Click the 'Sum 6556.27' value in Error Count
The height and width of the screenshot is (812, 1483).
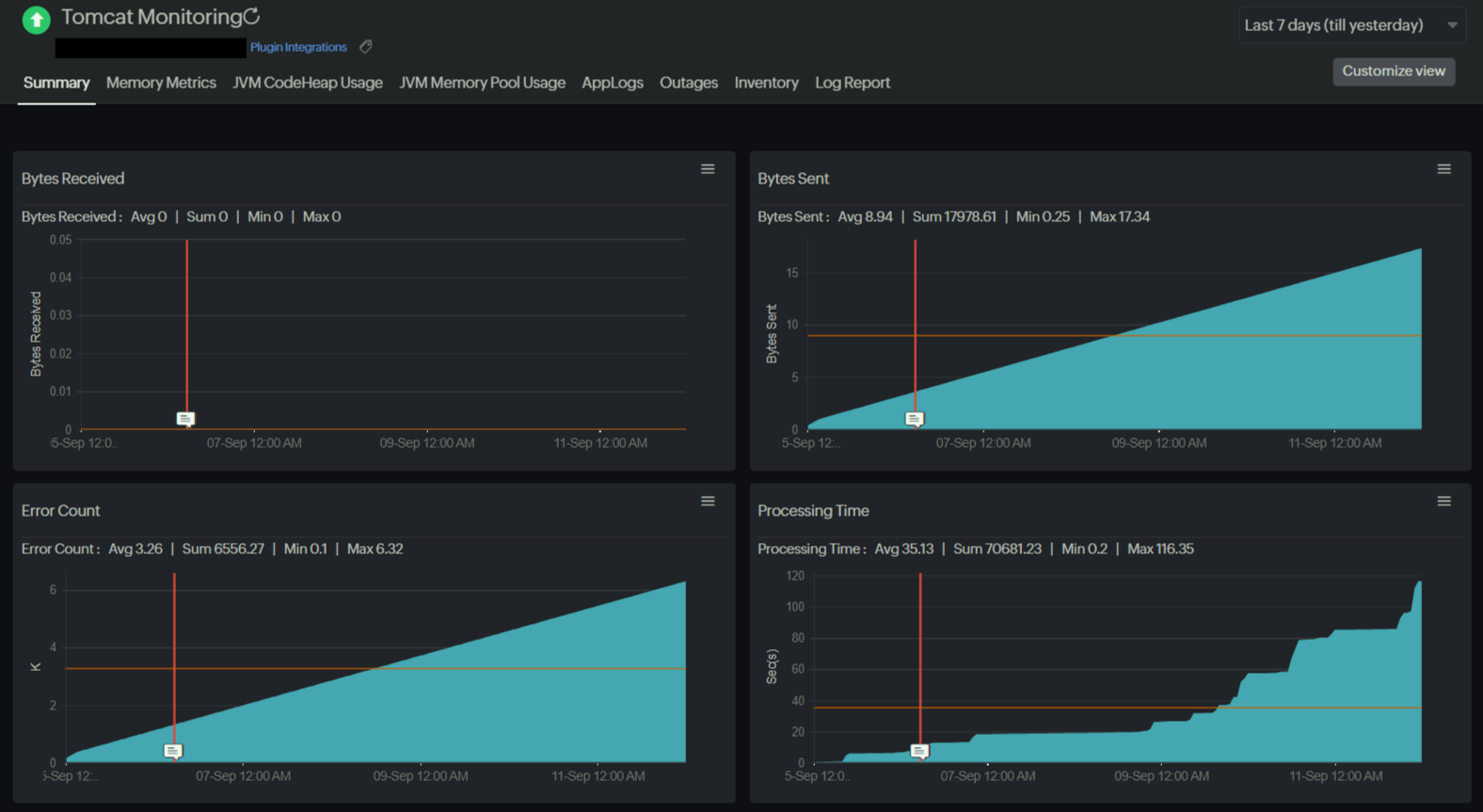tap(223, 549)
